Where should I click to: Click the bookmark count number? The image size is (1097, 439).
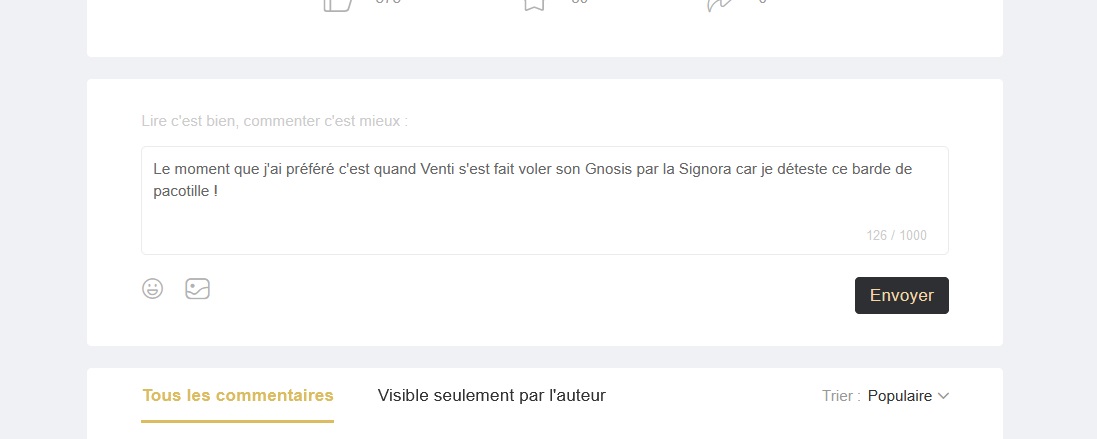click(580, 2)
